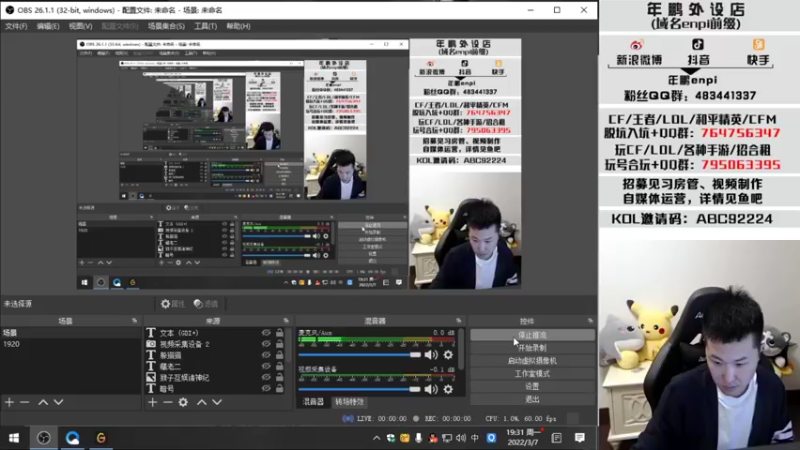Click 'CPU: 1.0%, 60.00 fps' status text

pyautogui.click(x=520, y=418)
